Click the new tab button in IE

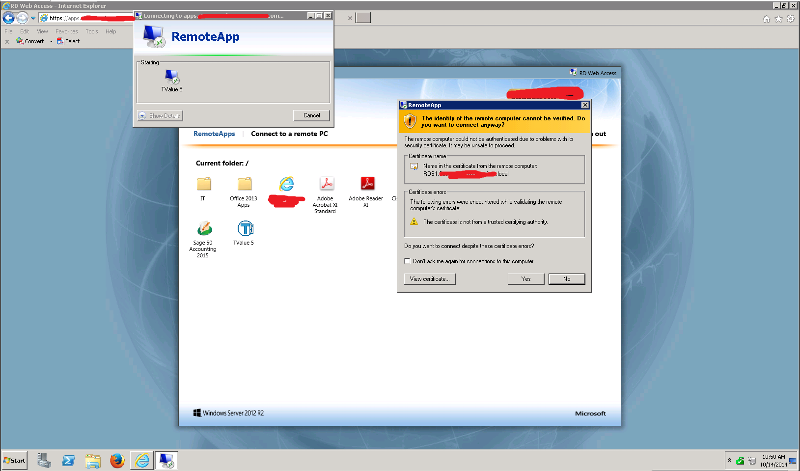click(x=363, y=18)
